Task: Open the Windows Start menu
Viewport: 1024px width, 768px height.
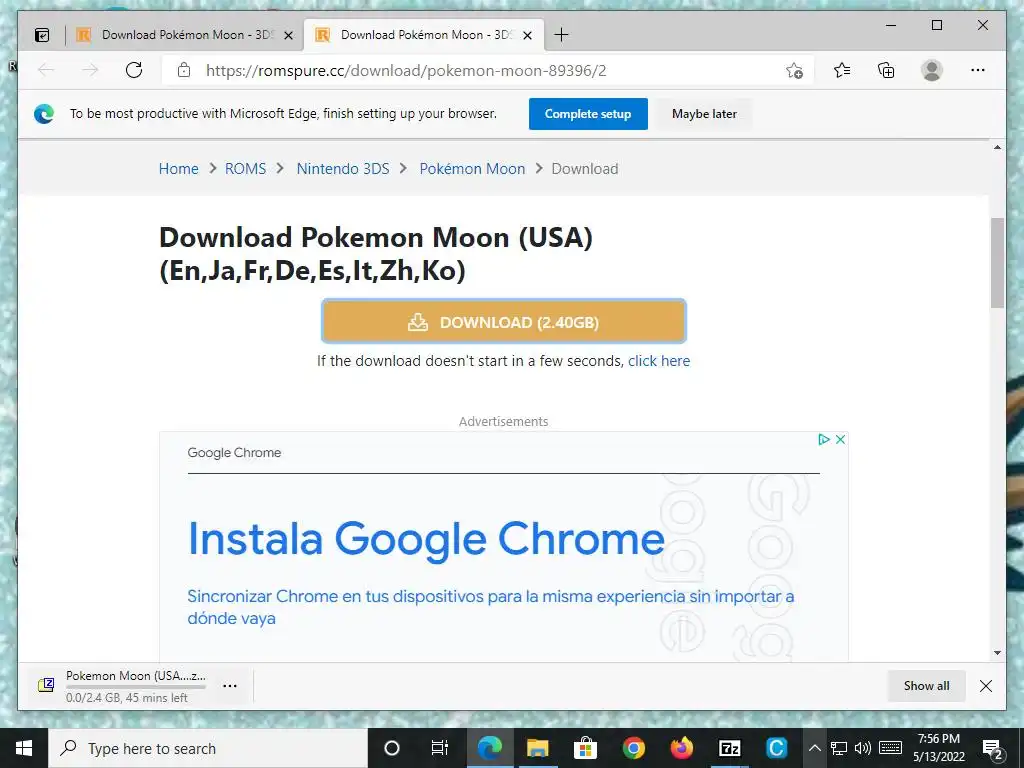Action: pos(24,748)
